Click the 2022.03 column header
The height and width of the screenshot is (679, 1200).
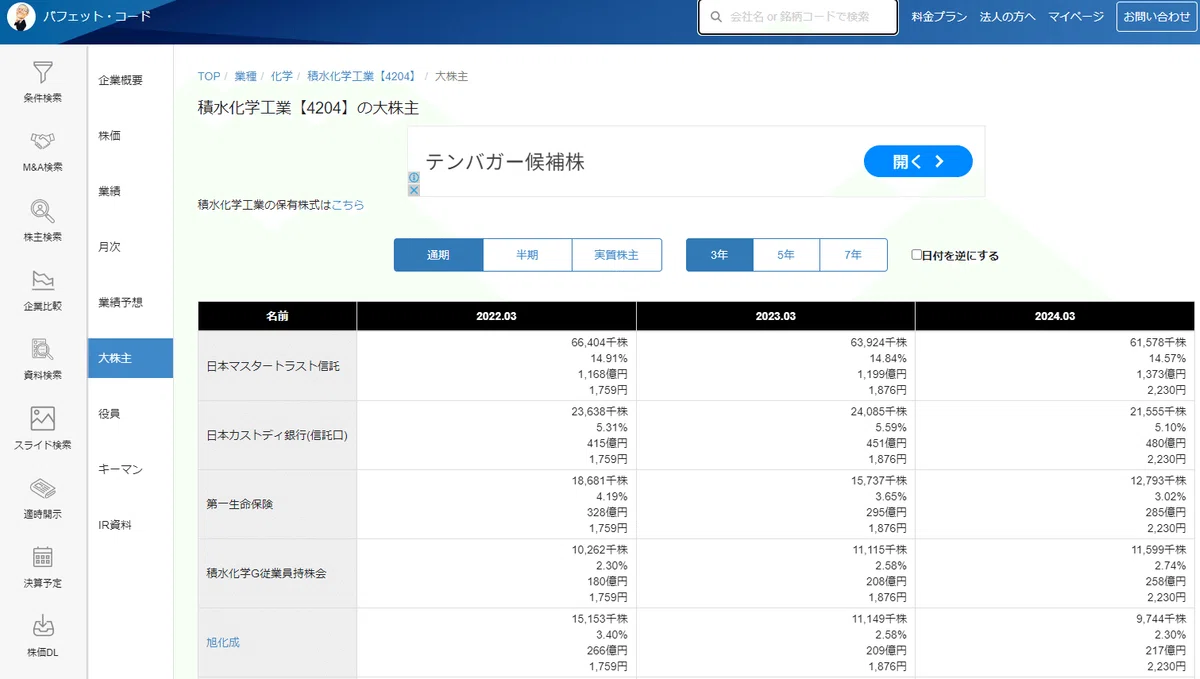[496, 316]
